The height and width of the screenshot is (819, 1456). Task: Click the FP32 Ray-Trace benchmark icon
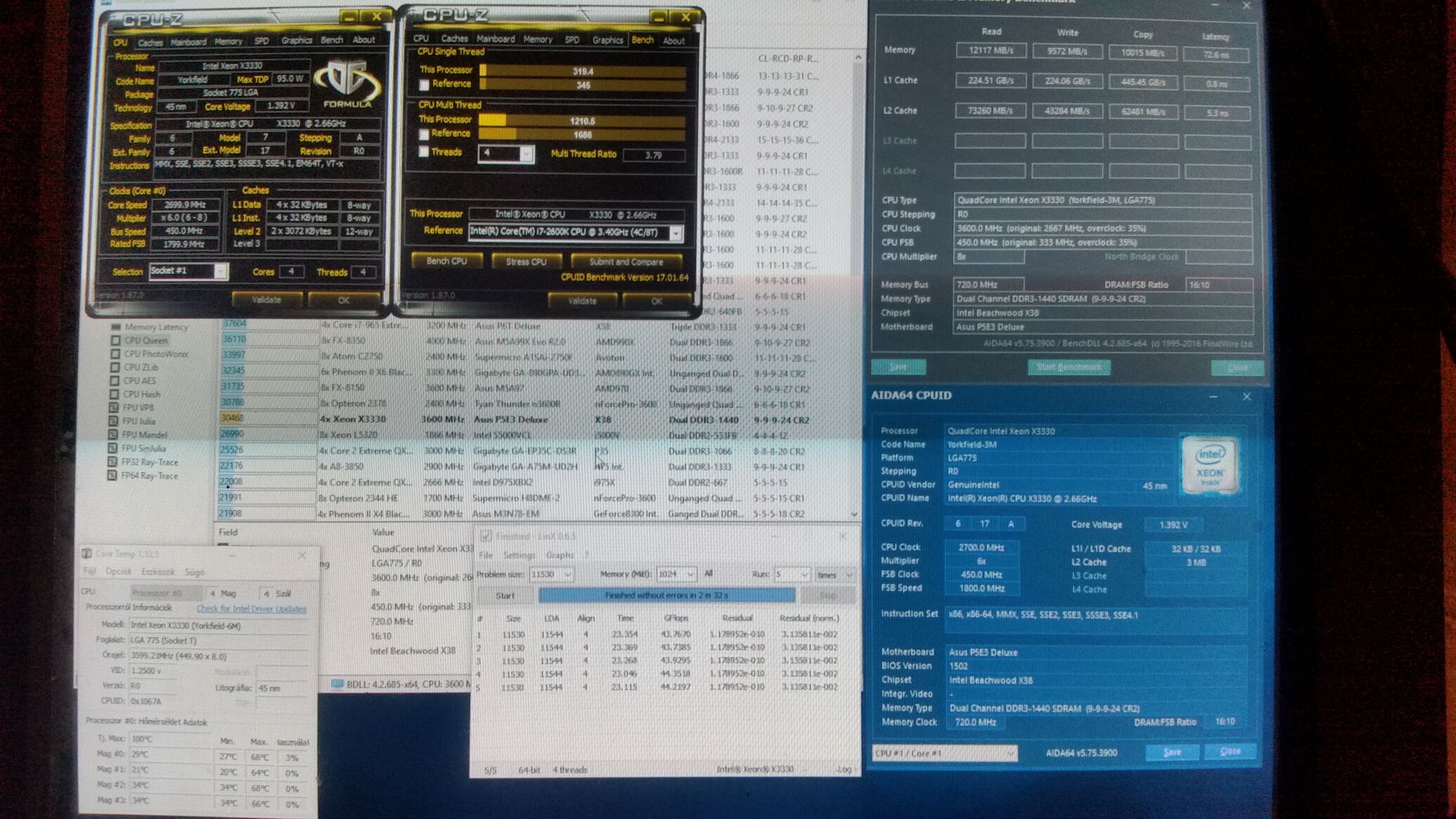coord(112,462)
